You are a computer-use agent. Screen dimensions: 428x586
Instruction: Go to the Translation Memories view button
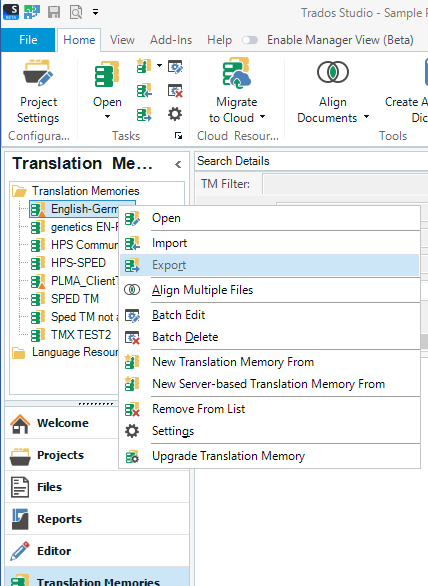(x=97, y=577)
